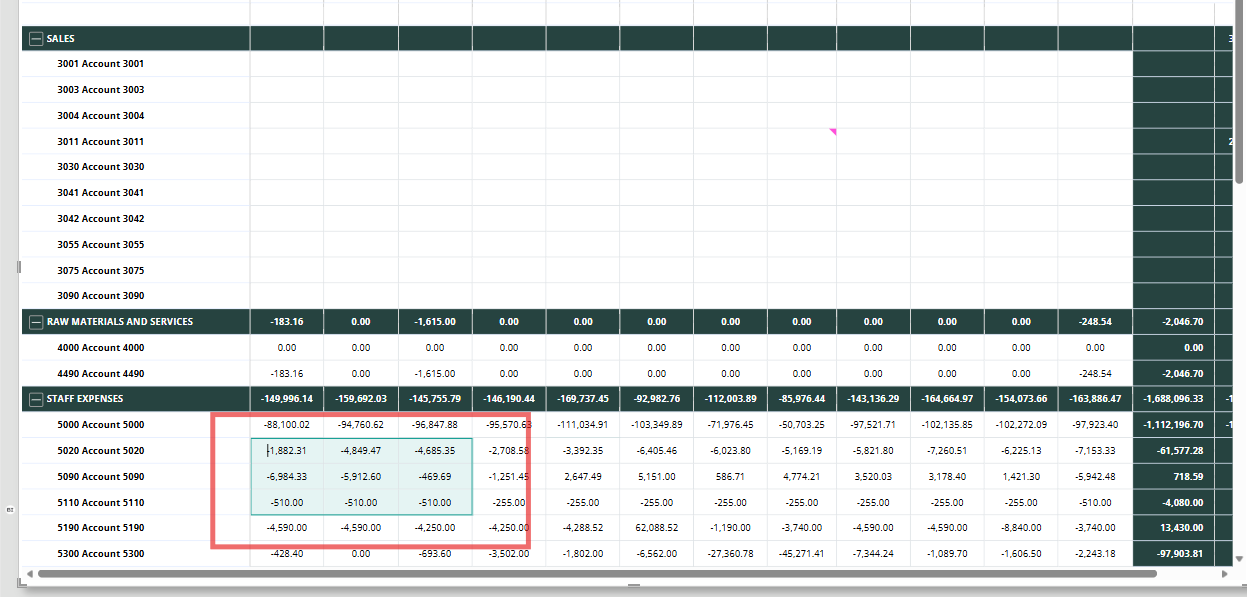Image resolution: width=1247 pixels, height=597 pixels.
Task: Select the 3001 Account 3001 row label
Action: point(101,64)
